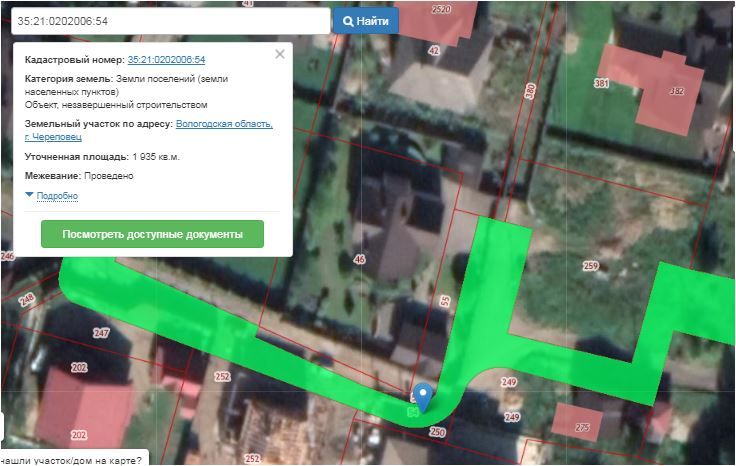
Task: Select the parcel labeled 275
Action: [x=582, y=427]
